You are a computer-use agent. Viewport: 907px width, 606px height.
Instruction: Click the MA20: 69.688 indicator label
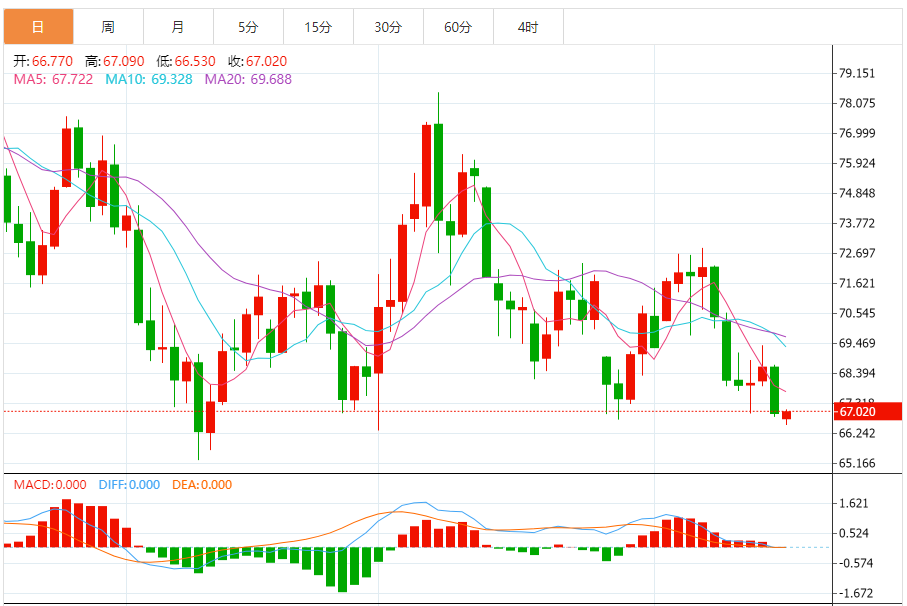click(248, 79)
